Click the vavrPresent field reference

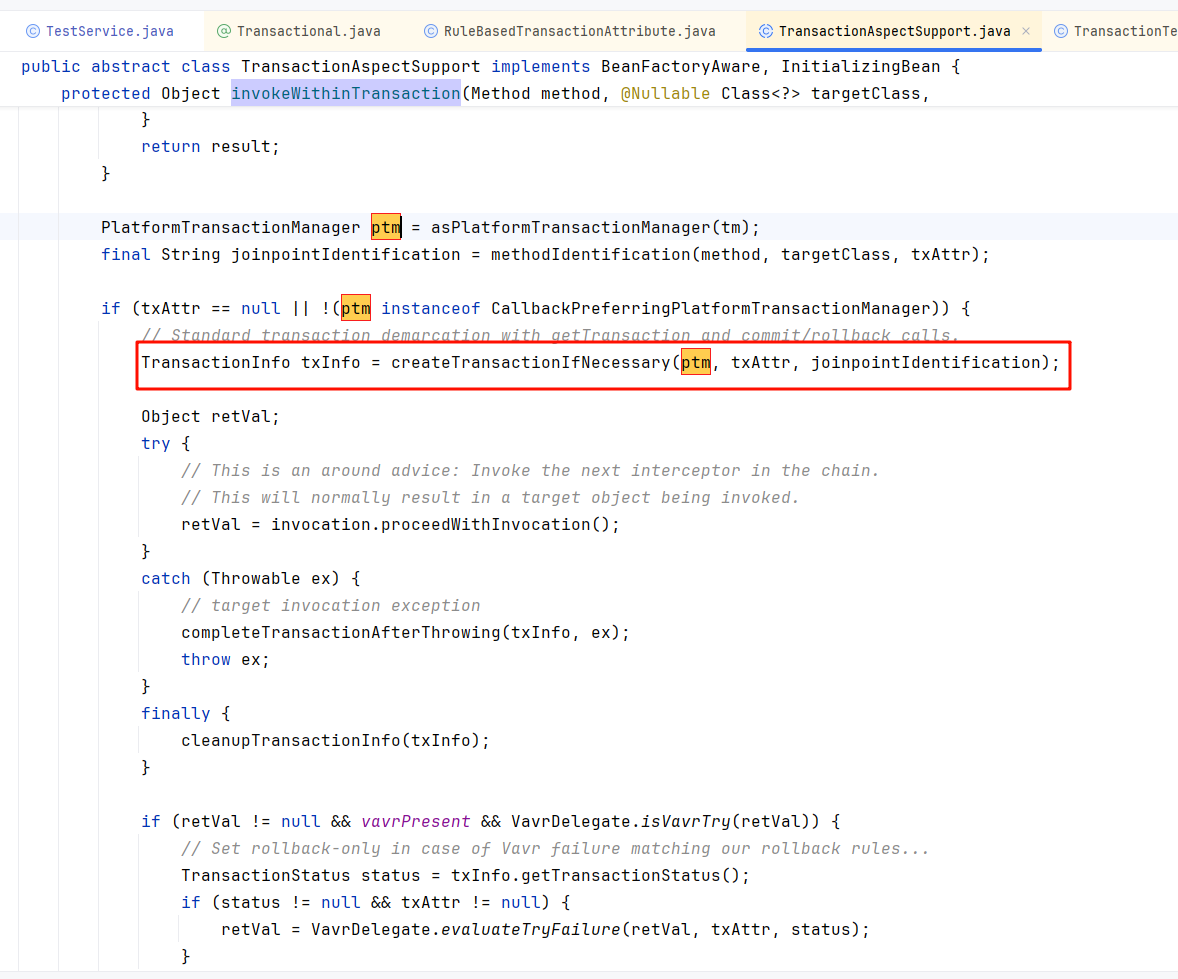415,822
